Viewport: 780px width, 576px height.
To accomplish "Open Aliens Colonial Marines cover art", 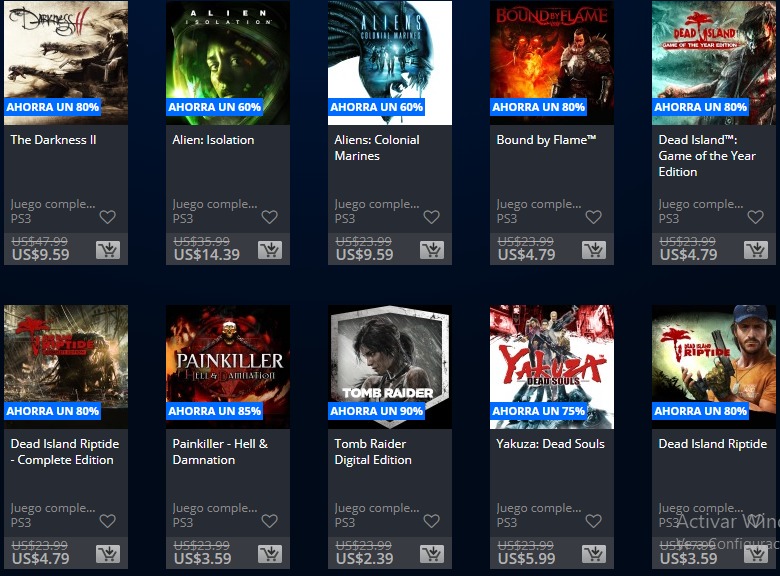I will (x=390, y=63).
